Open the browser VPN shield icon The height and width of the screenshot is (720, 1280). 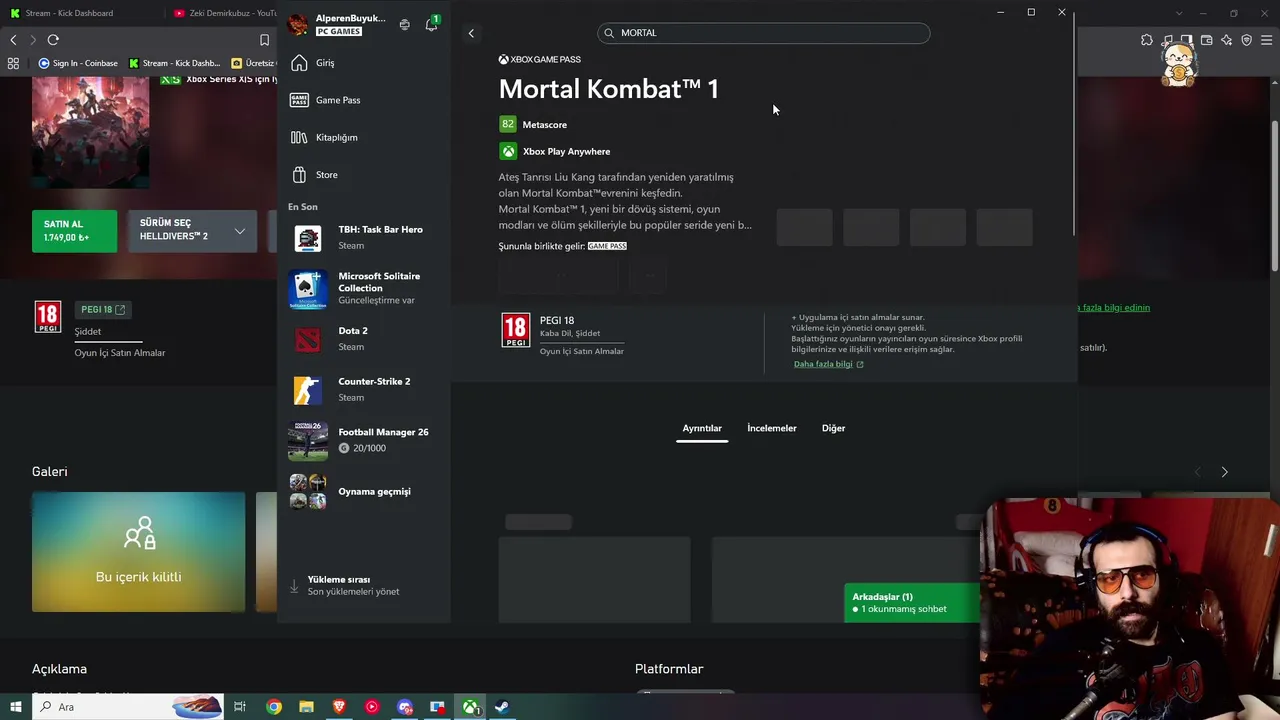(x=1247, y=40)
